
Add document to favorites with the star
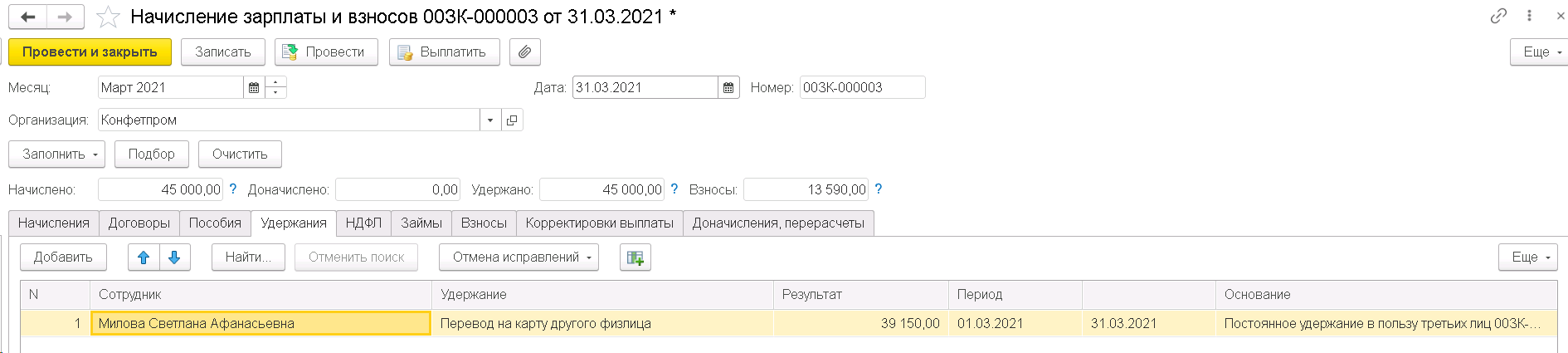(x=109, y=17)
